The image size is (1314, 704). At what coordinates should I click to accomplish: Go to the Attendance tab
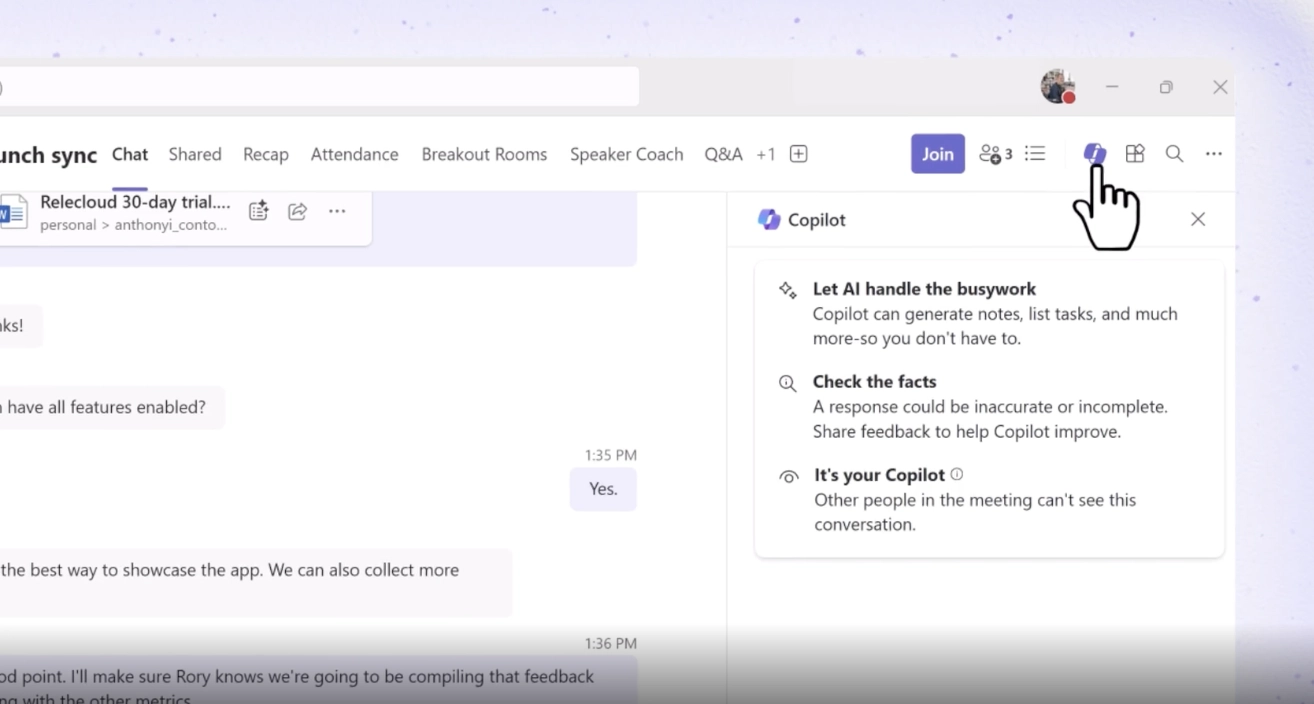(x=354, y=154)
